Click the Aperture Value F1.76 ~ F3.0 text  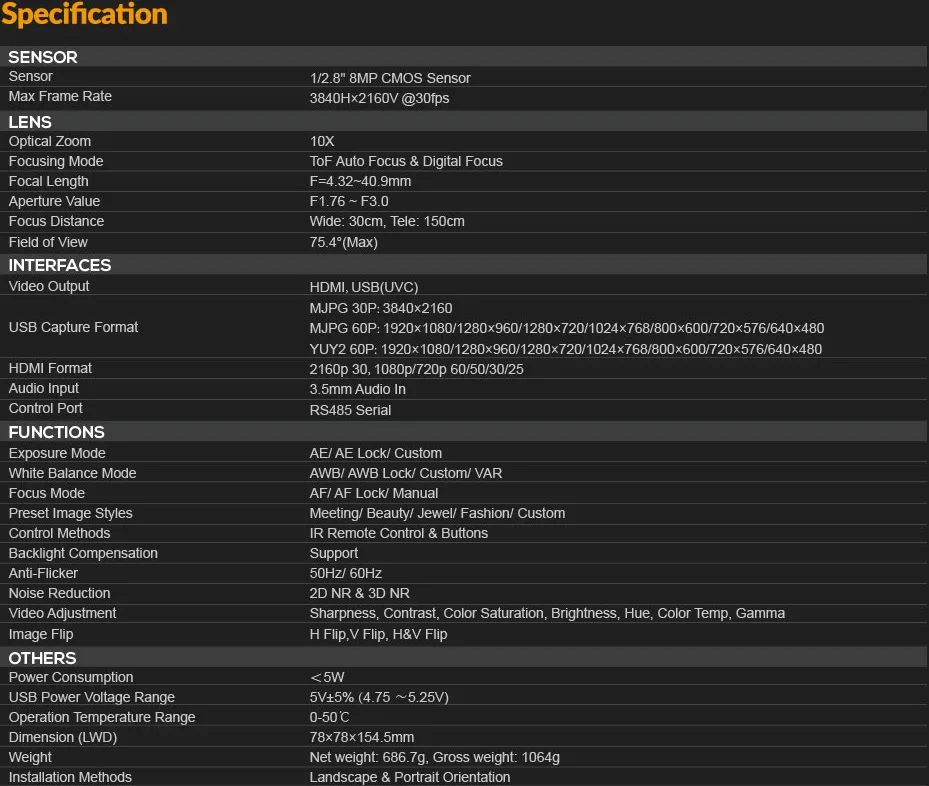(349, 202)
